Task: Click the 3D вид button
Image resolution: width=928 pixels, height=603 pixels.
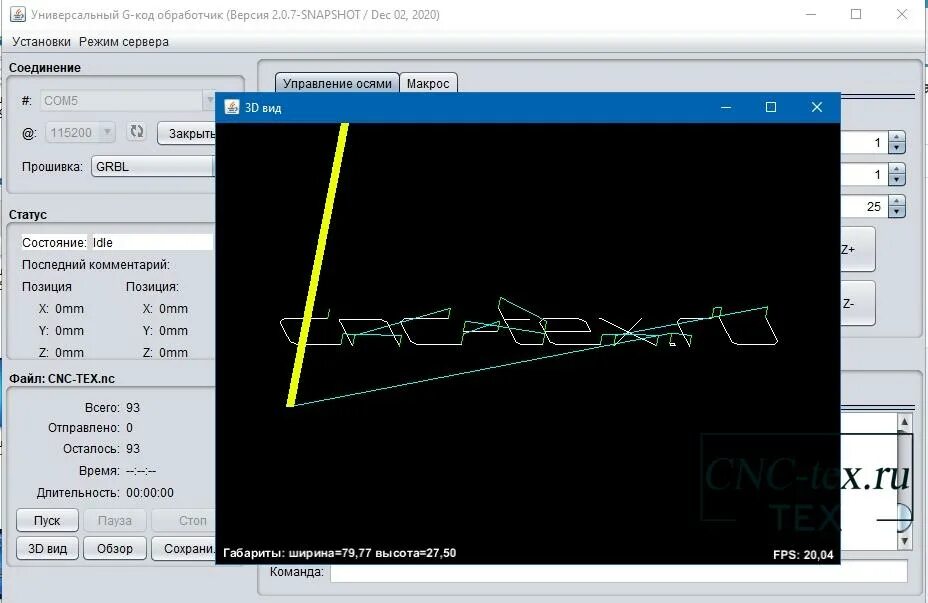Action: 47,549
